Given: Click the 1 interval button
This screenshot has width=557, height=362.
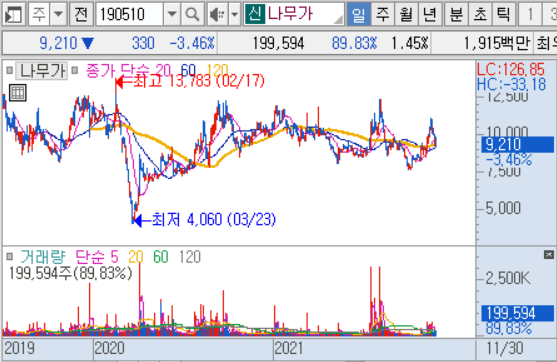Looking at the screenshot, I should click(x=530, y=14).
